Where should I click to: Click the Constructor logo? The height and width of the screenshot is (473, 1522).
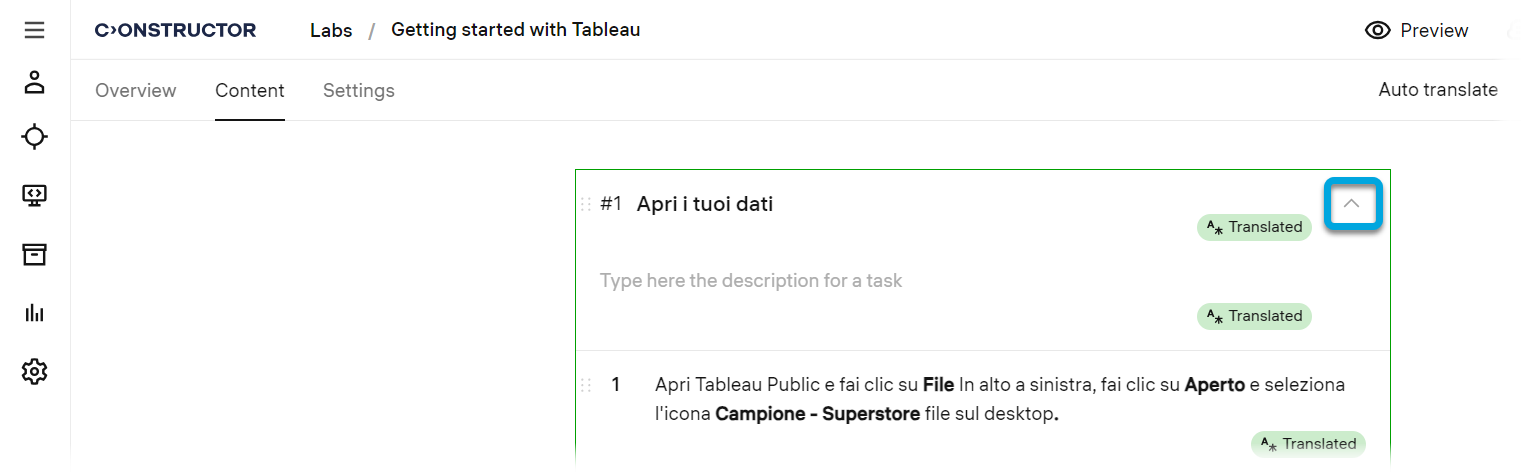click(176, 30)
